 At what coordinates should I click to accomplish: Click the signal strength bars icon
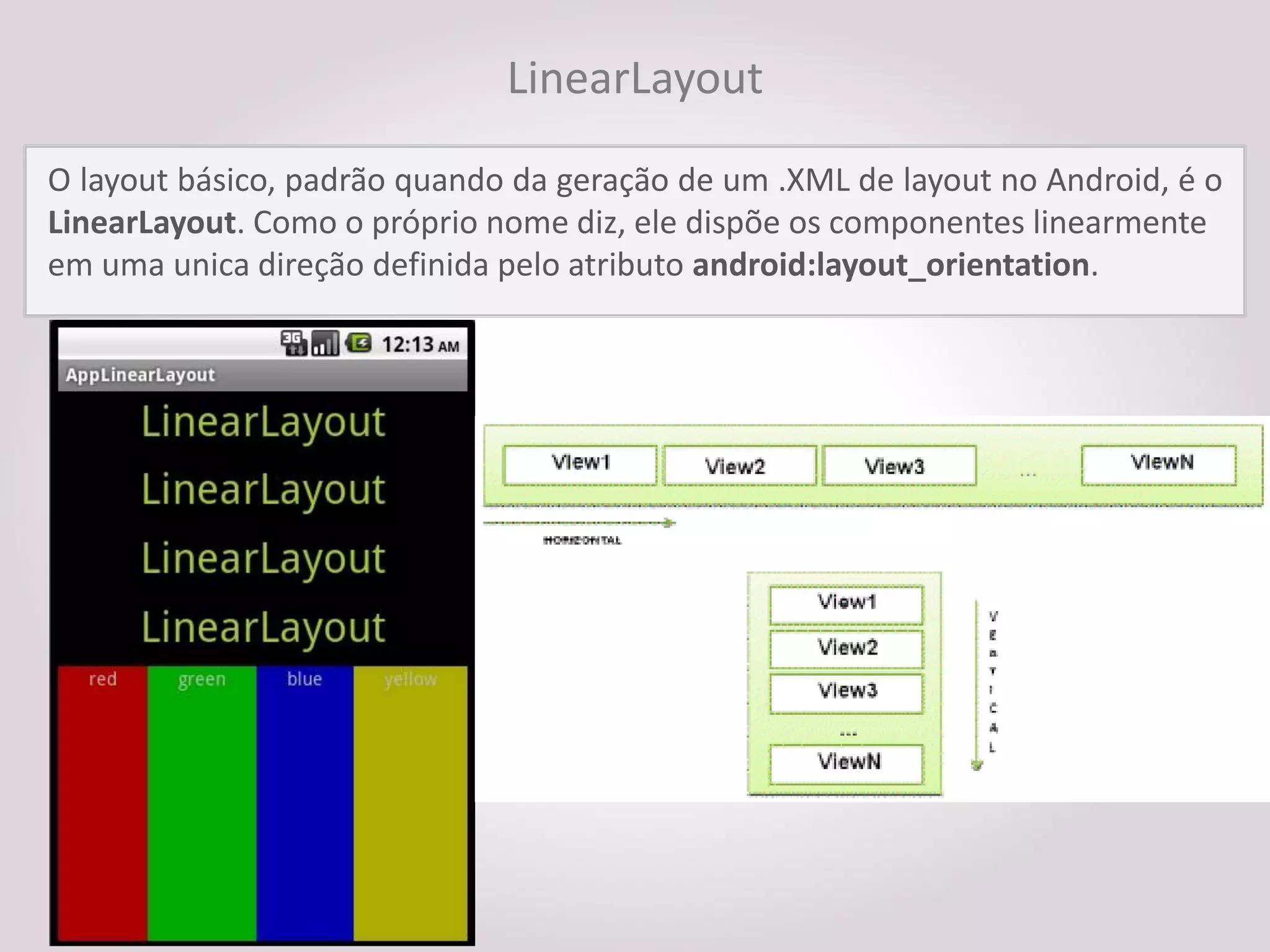point(326,343)
